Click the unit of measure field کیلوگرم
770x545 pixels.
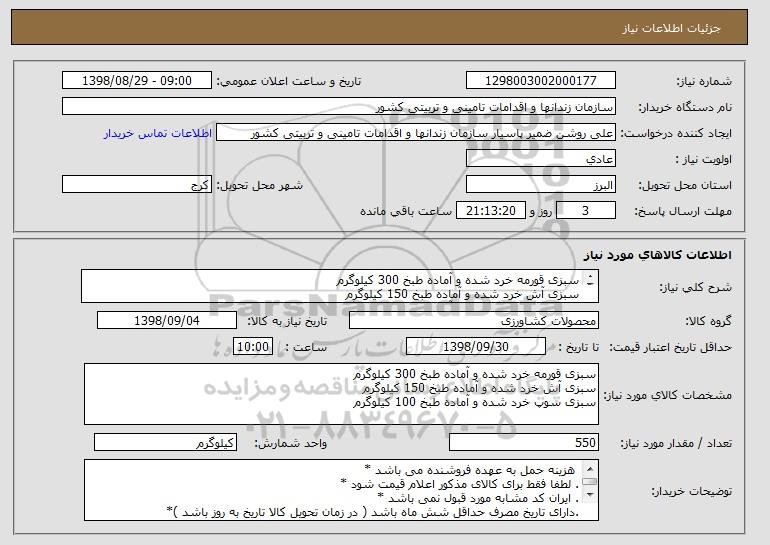[165, 442]
